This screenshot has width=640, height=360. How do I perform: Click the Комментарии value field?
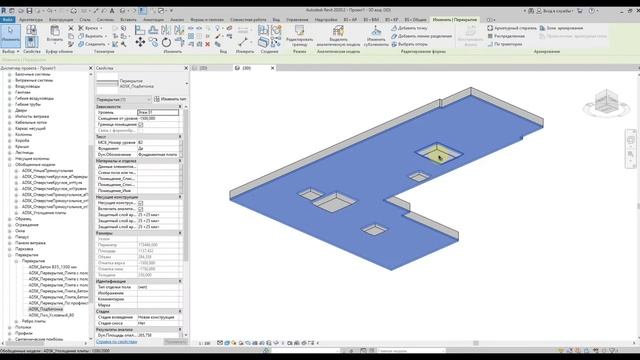pyautogui.click(x=158, y=299)
